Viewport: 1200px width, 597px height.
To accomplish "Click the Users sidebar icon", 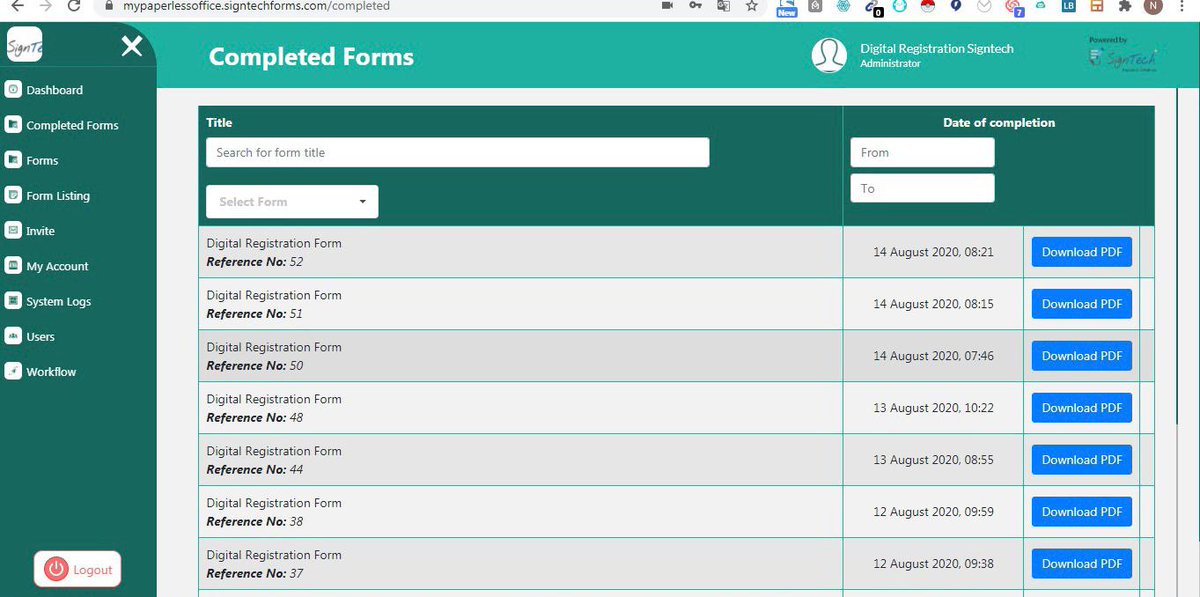I will coord(13,336).
